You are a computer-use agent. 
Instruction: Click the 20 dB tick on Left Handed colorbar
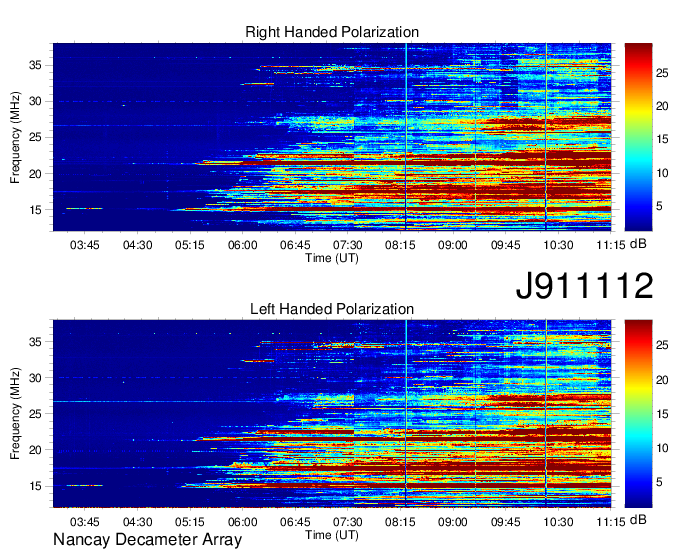662,380
